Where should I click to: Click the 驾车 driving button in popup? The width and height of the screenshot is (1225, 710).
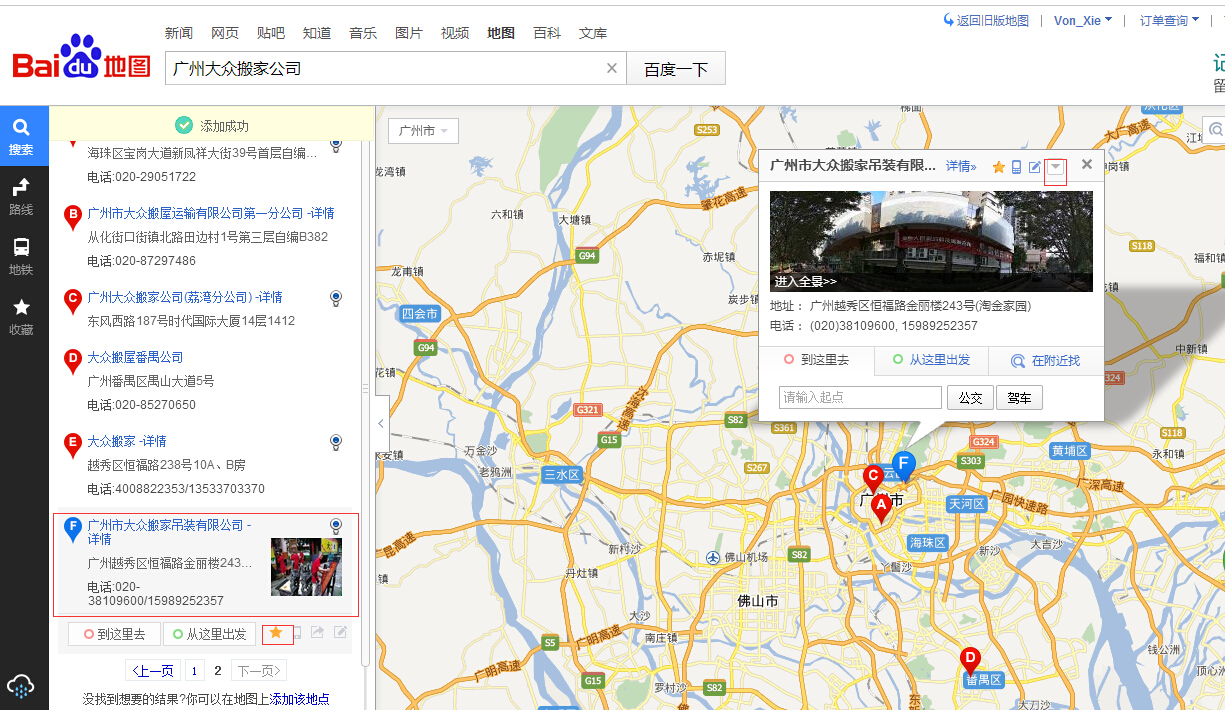pyautogui.click(x=1019, y=398)
